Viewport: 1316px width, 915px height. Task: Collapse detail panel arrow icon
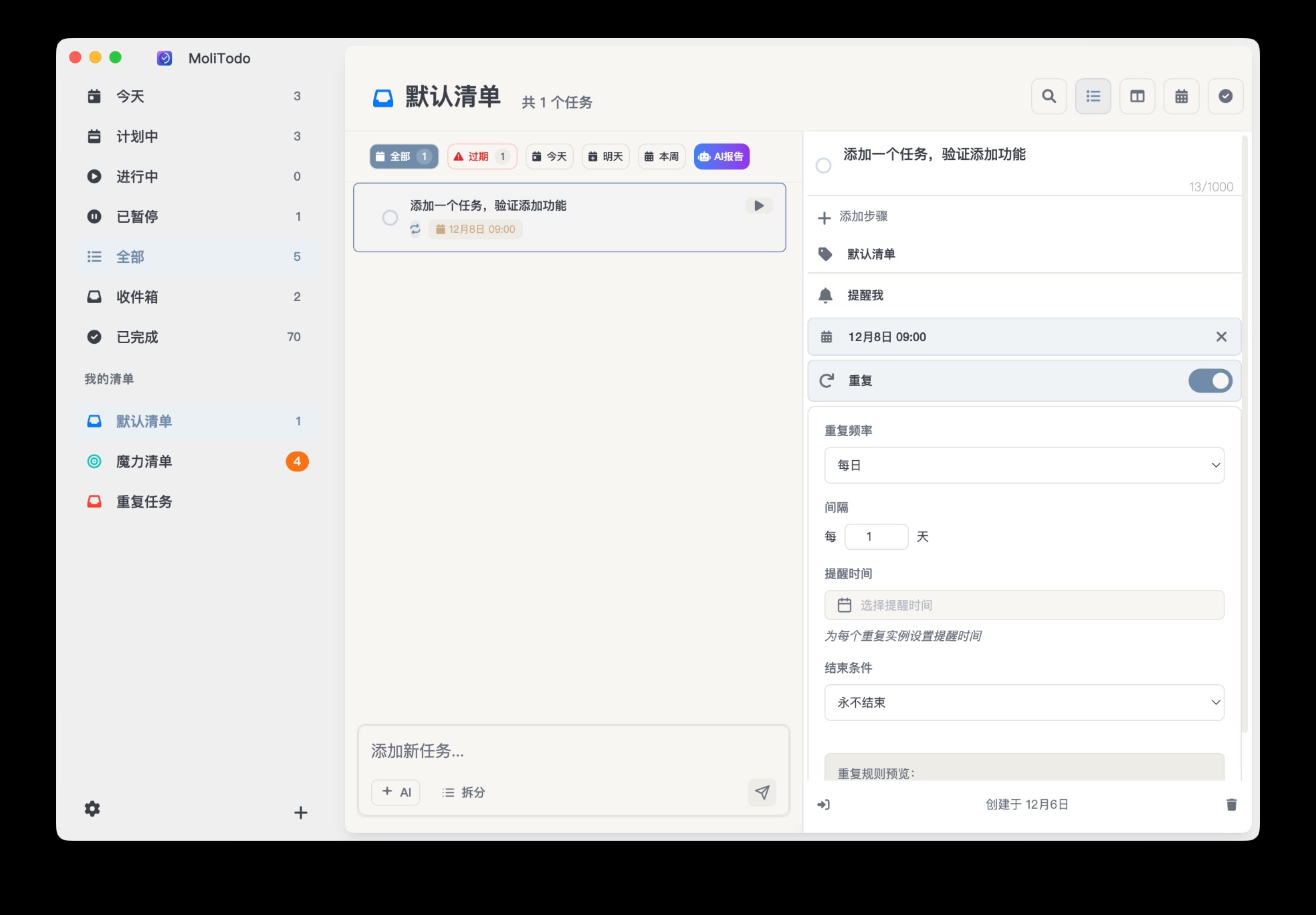[x=824, y=804]
